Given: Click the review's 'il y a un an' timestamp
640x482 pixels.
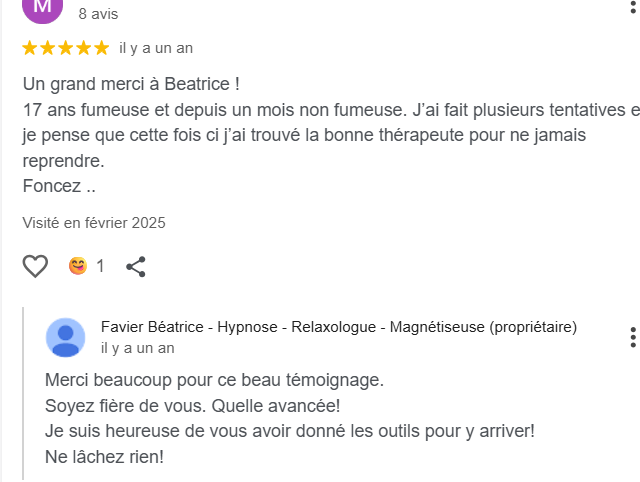Looking at the screenshot, I should click(156, 48).
